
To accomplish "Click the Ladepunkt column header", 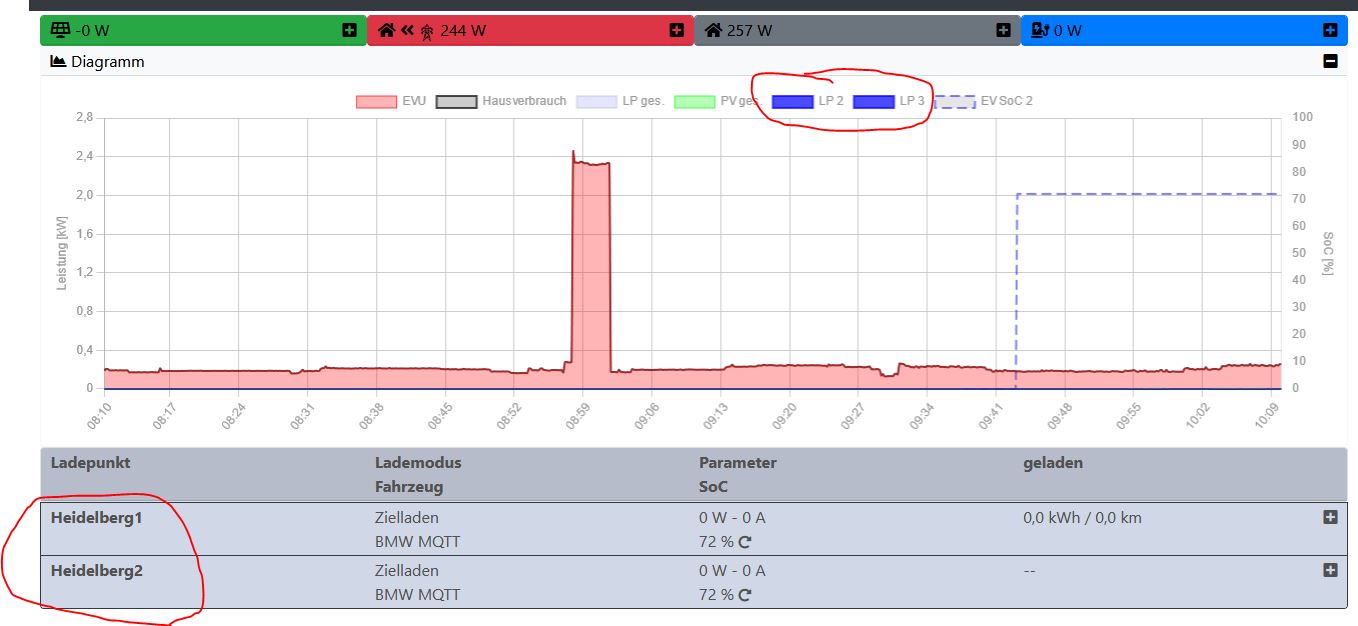I will [91, 462].
